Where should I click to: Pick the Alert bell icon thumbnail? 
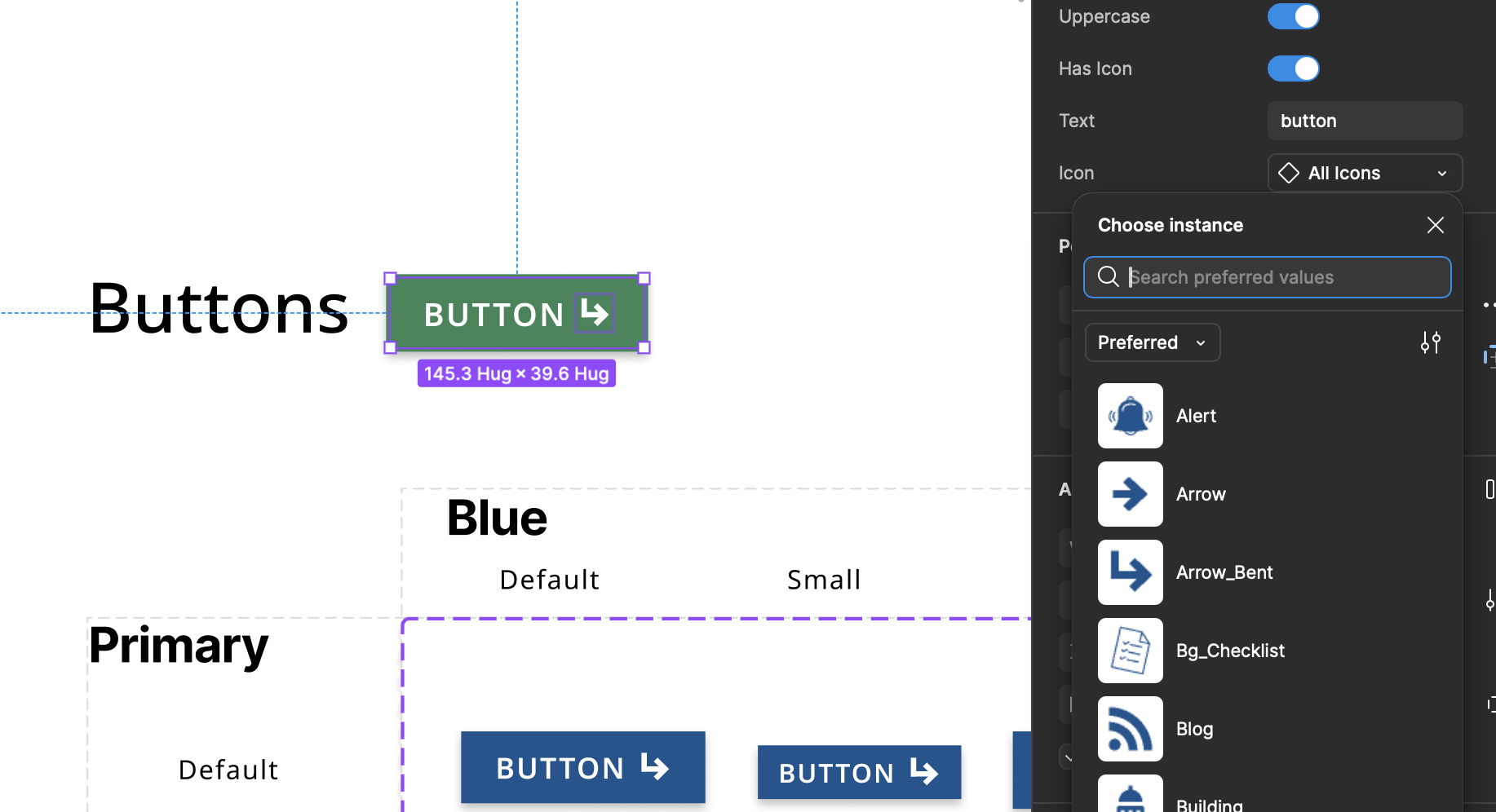tap(1131, 416)
